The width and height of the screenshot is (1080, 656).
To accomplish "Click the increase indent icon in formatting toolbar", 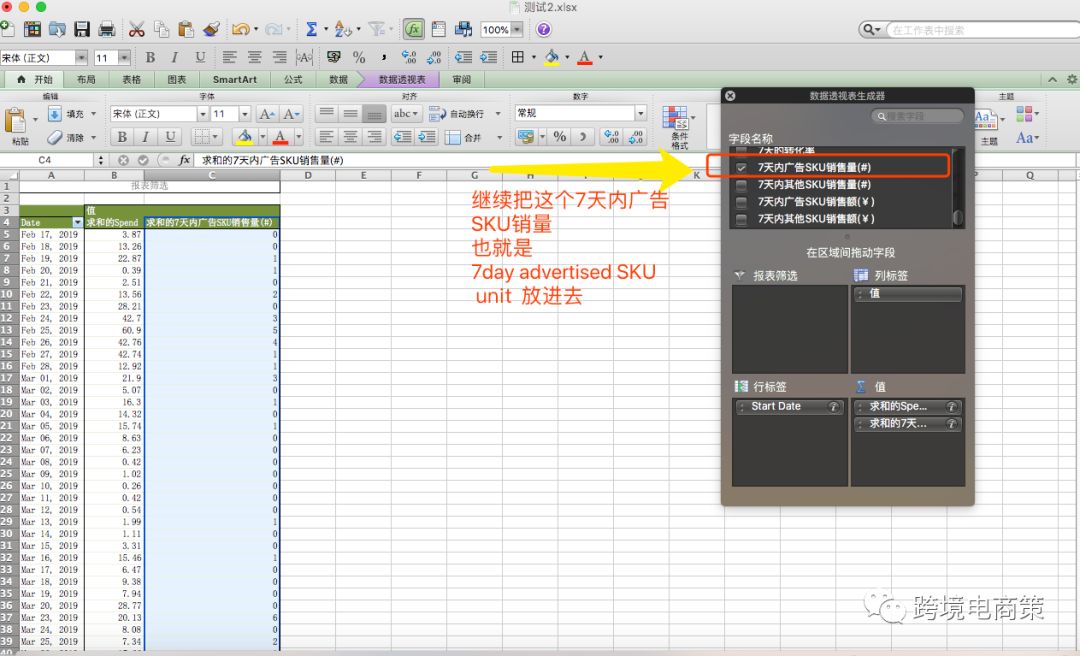I will click(488, 57).
